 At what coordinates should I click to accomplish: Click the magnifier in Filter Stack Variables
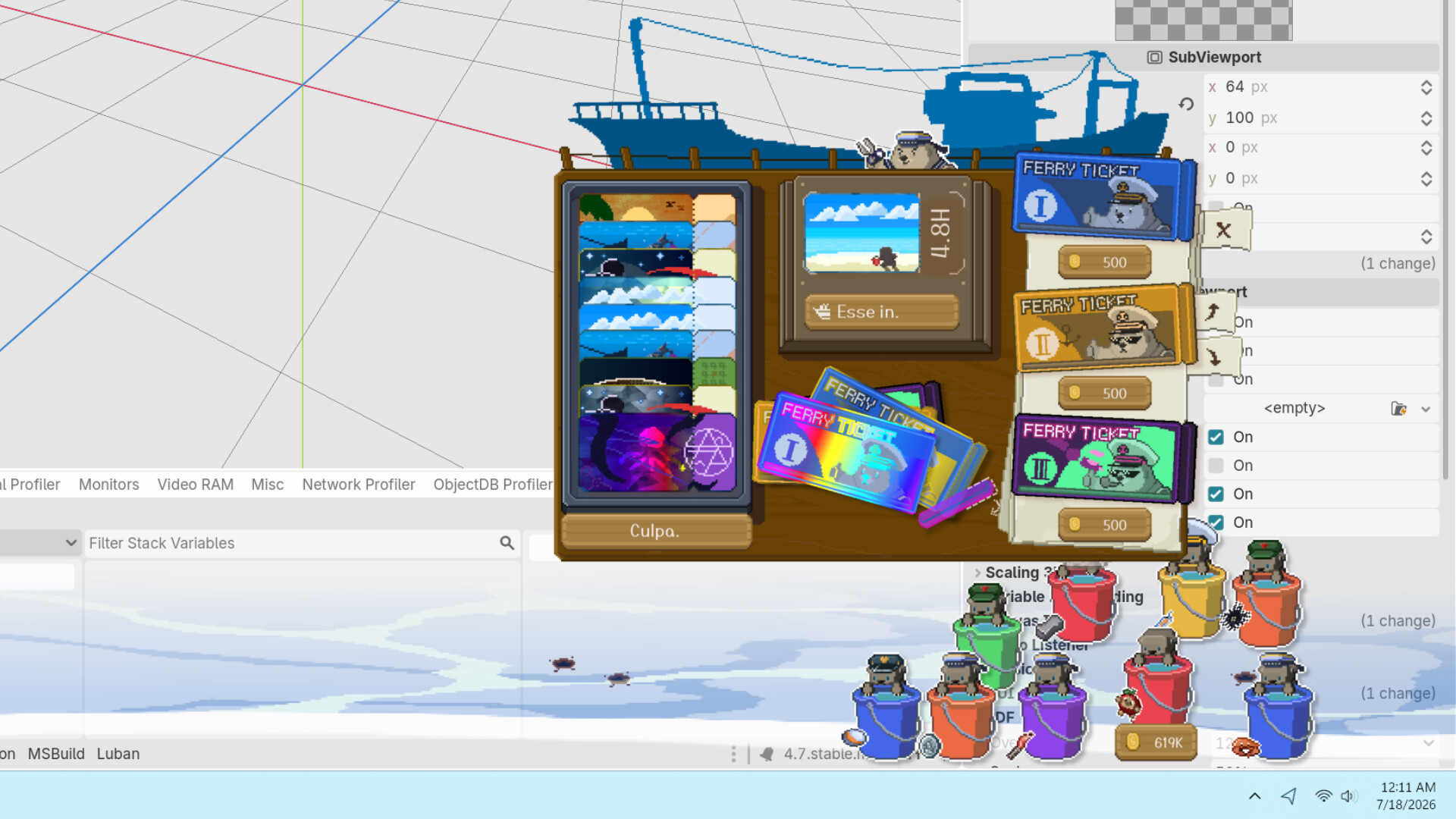pos(507,543)
